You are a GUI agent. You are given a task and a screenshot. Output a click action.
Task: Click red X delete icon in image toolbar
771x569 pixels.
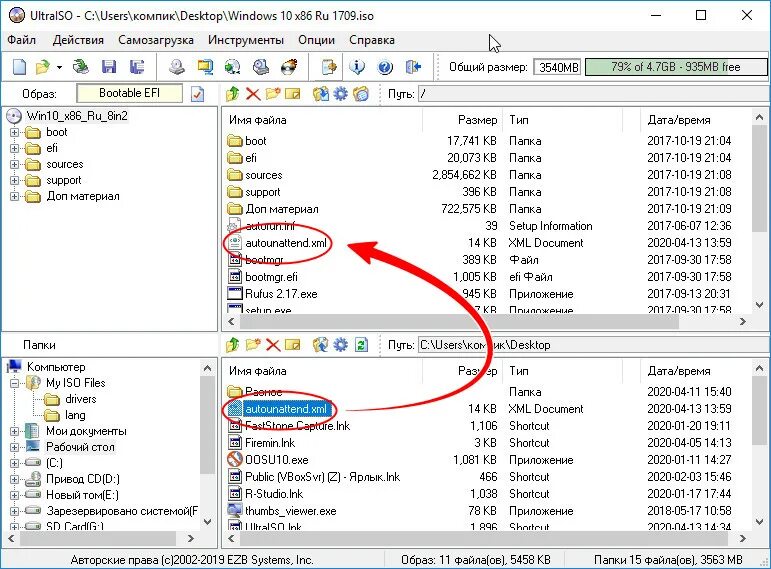pos(253,93)
